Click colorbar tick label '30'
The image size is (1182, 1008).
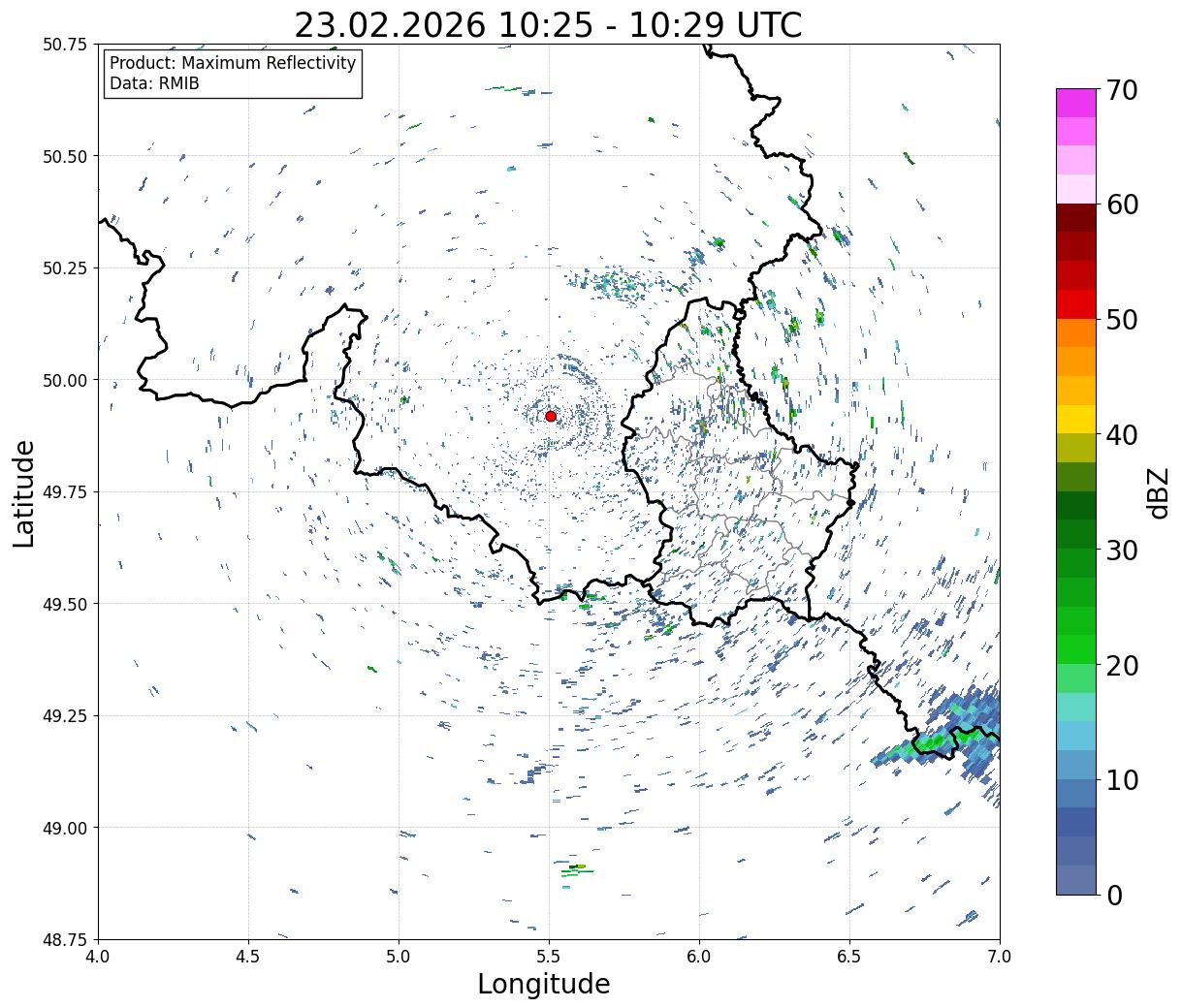(1122, 551)
